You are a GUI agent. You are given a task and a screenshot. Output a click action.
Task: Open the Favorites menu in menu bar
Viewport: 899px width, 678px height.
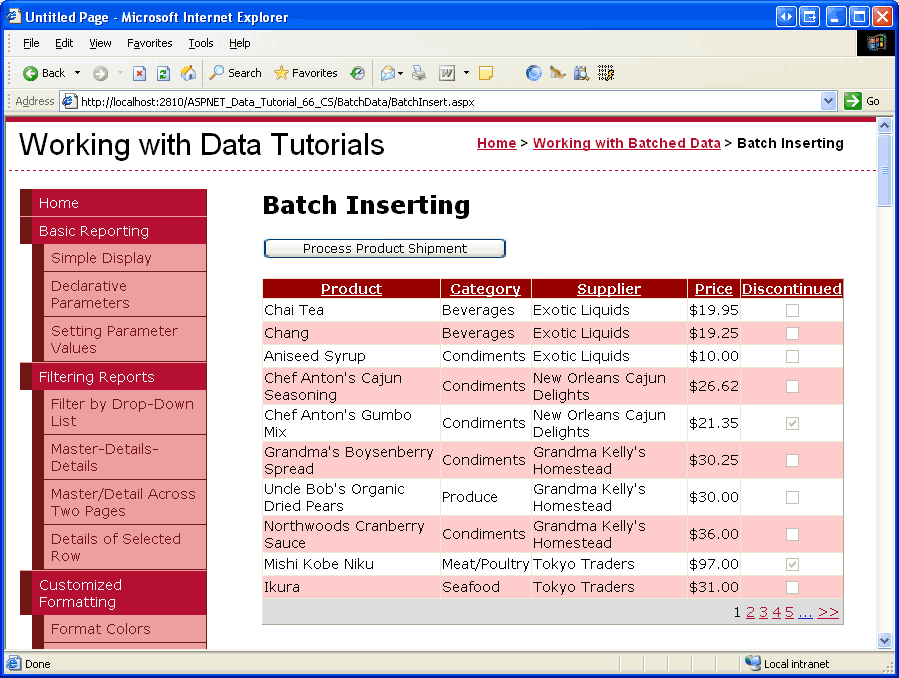pyautogui.click(x=149, y=43)
